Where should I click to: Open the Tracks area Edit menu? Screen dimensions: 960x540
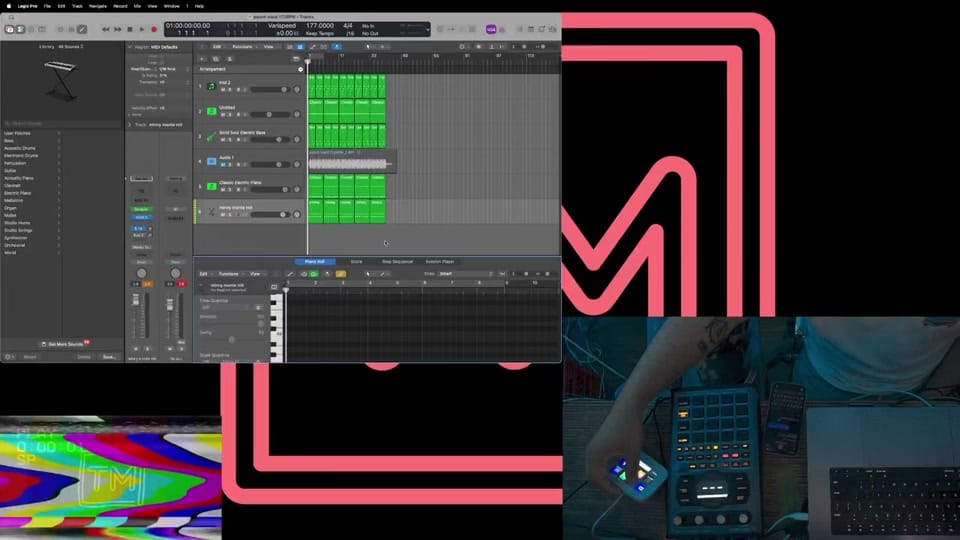[x=217, y=47]
